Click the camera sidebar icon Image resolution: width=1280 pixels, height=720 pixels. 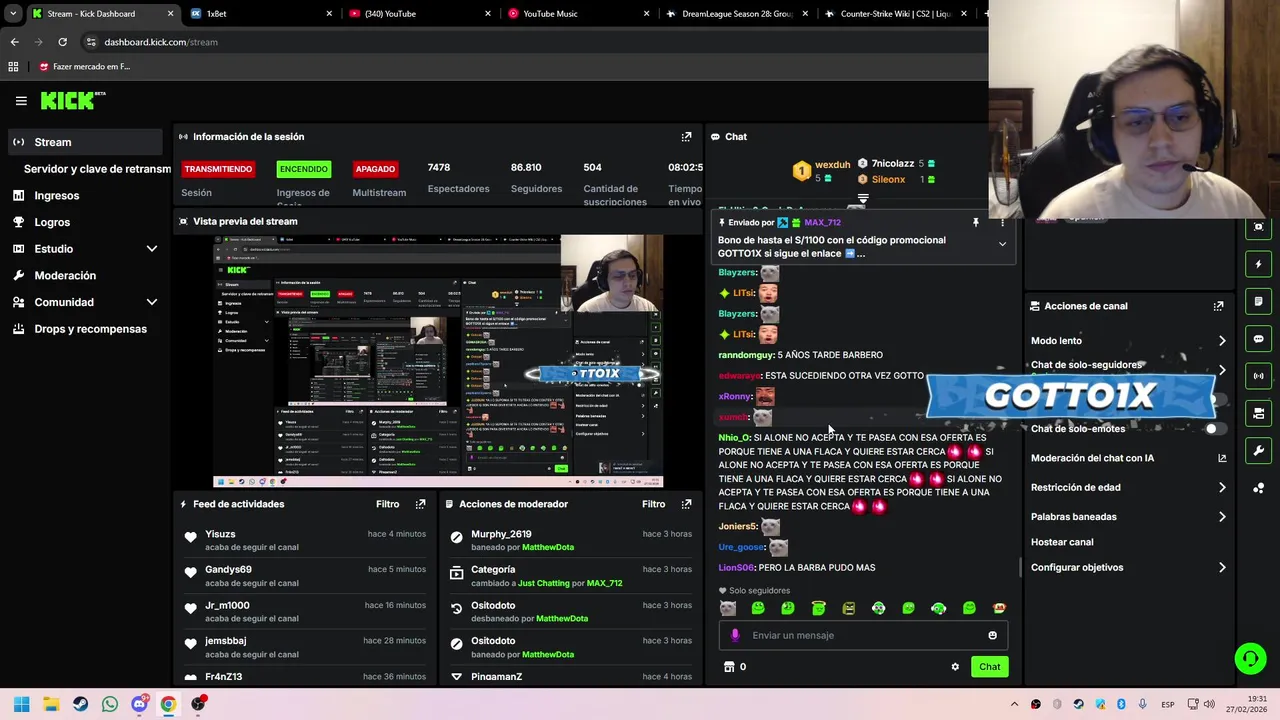click(x=1258, y=227)
